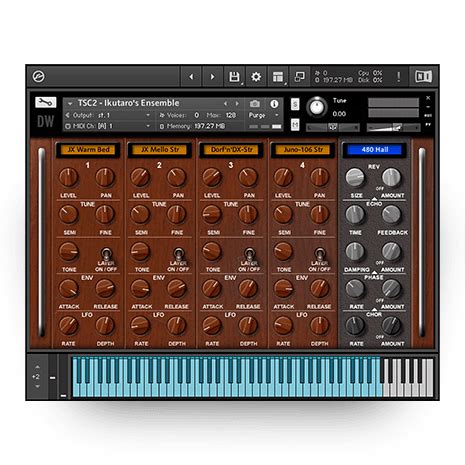Click layer 4 LFO DEPTH knob

coord(320,325)
